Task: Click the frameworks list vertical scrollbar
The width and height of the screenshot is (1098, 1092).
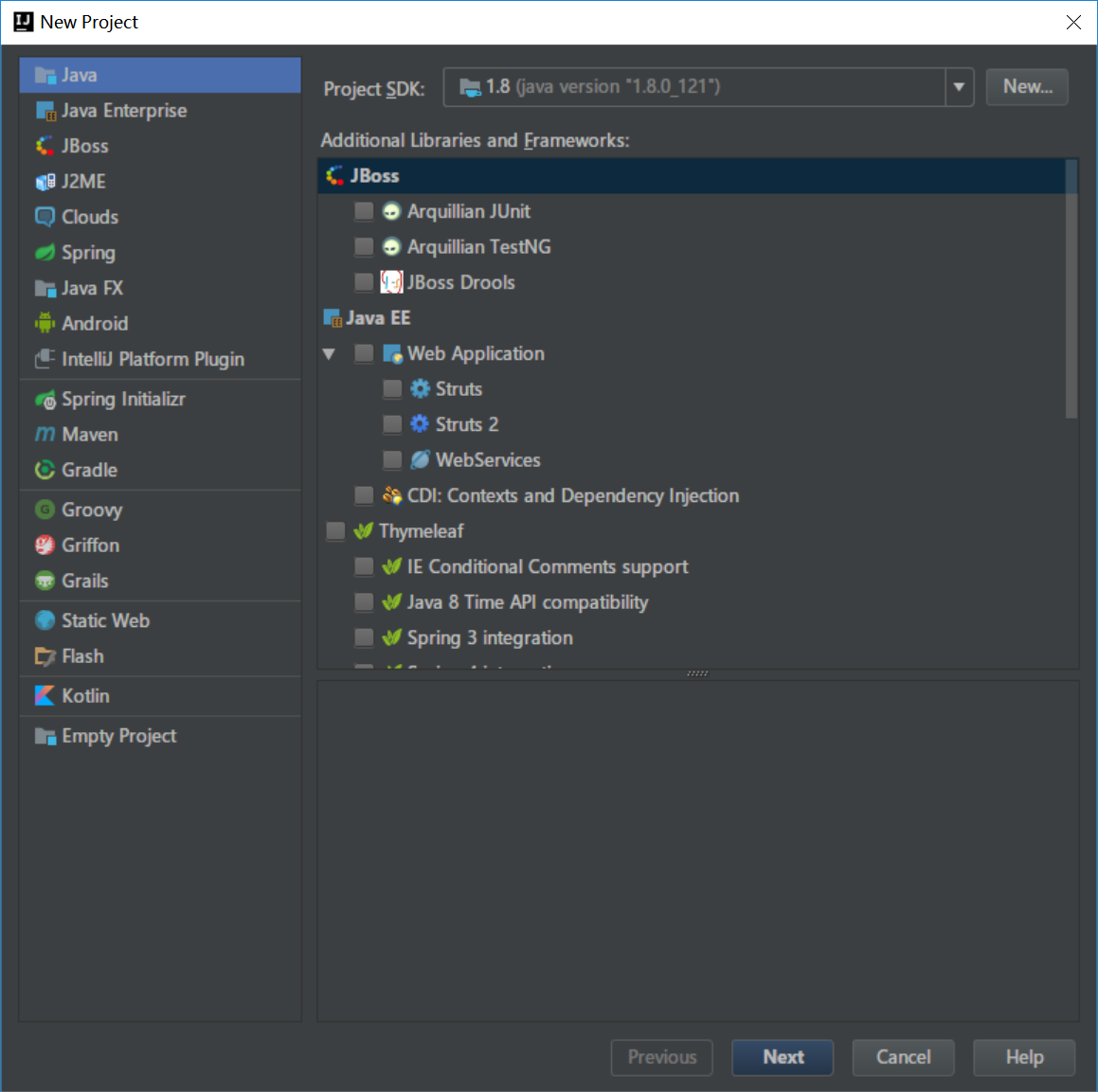Action: point(1071,289)
